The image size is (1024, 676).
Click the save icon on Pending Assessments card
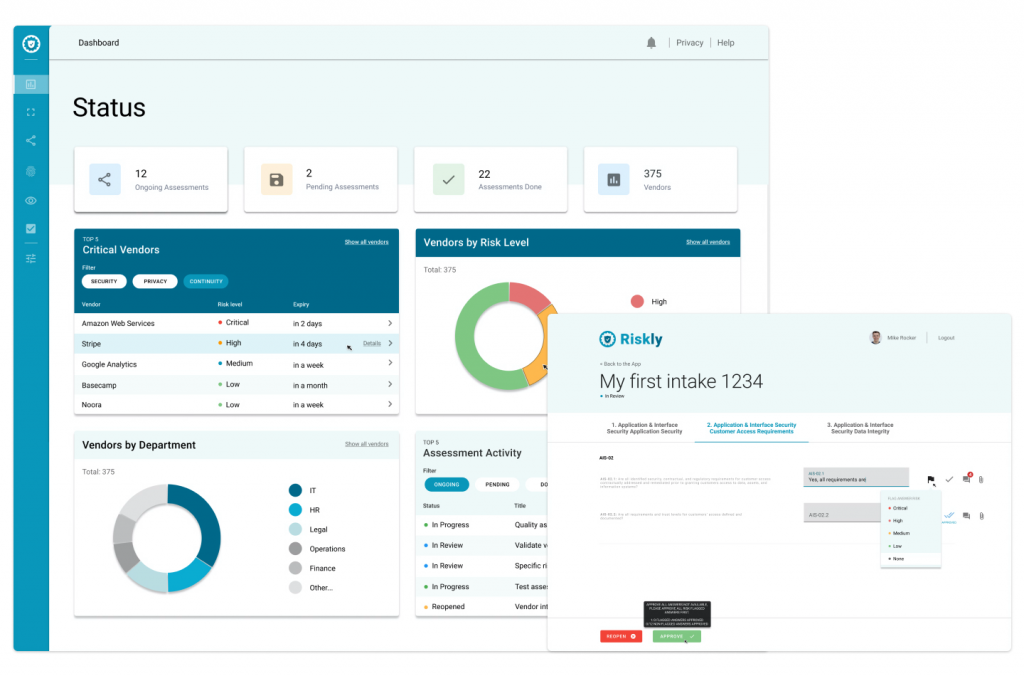[x=276, y=180]
